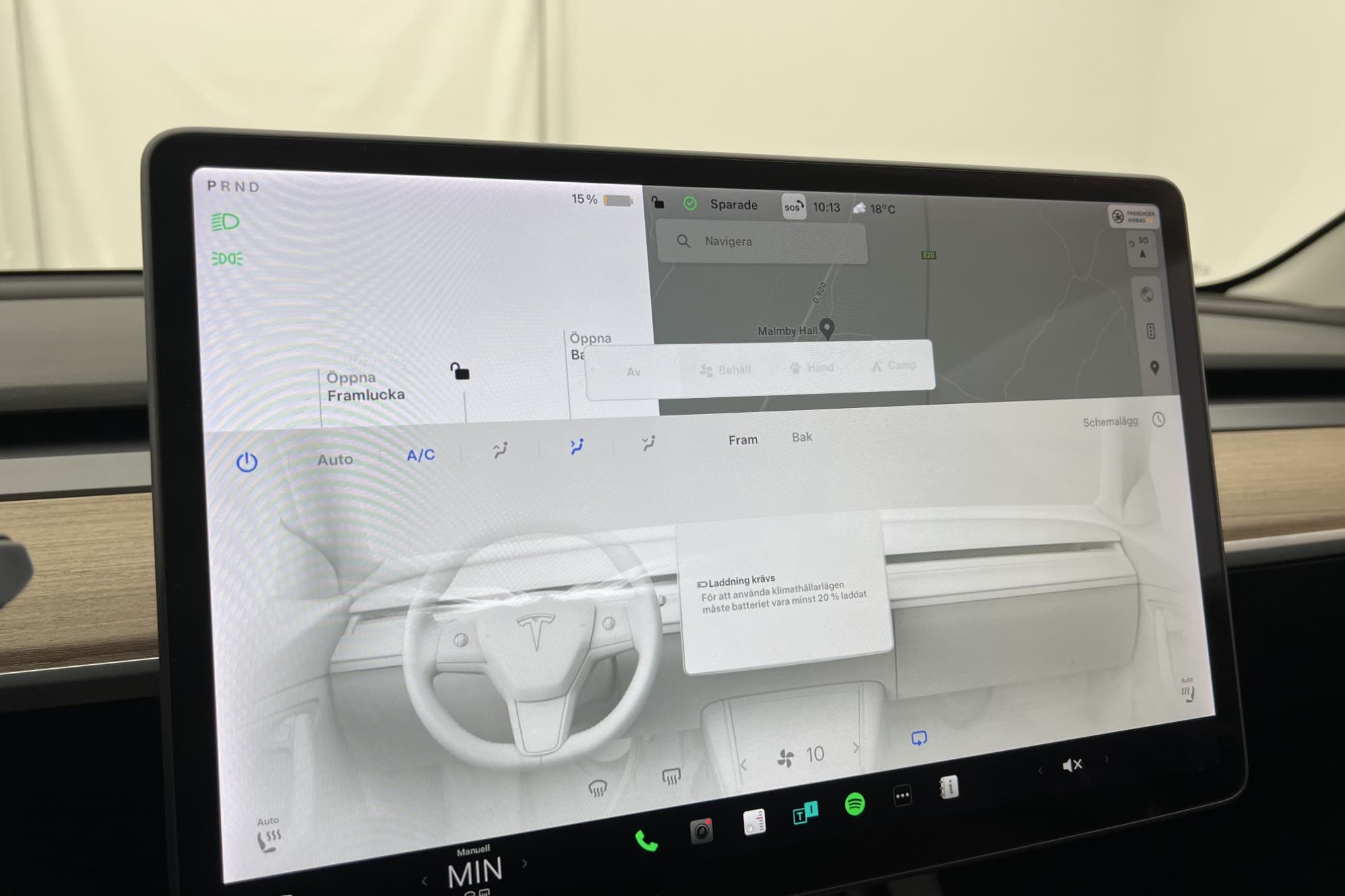Tap Schemalägg schedule link
Image resolution: width=1345 pixels, height=896 pixels.
tap(1110, 421)
